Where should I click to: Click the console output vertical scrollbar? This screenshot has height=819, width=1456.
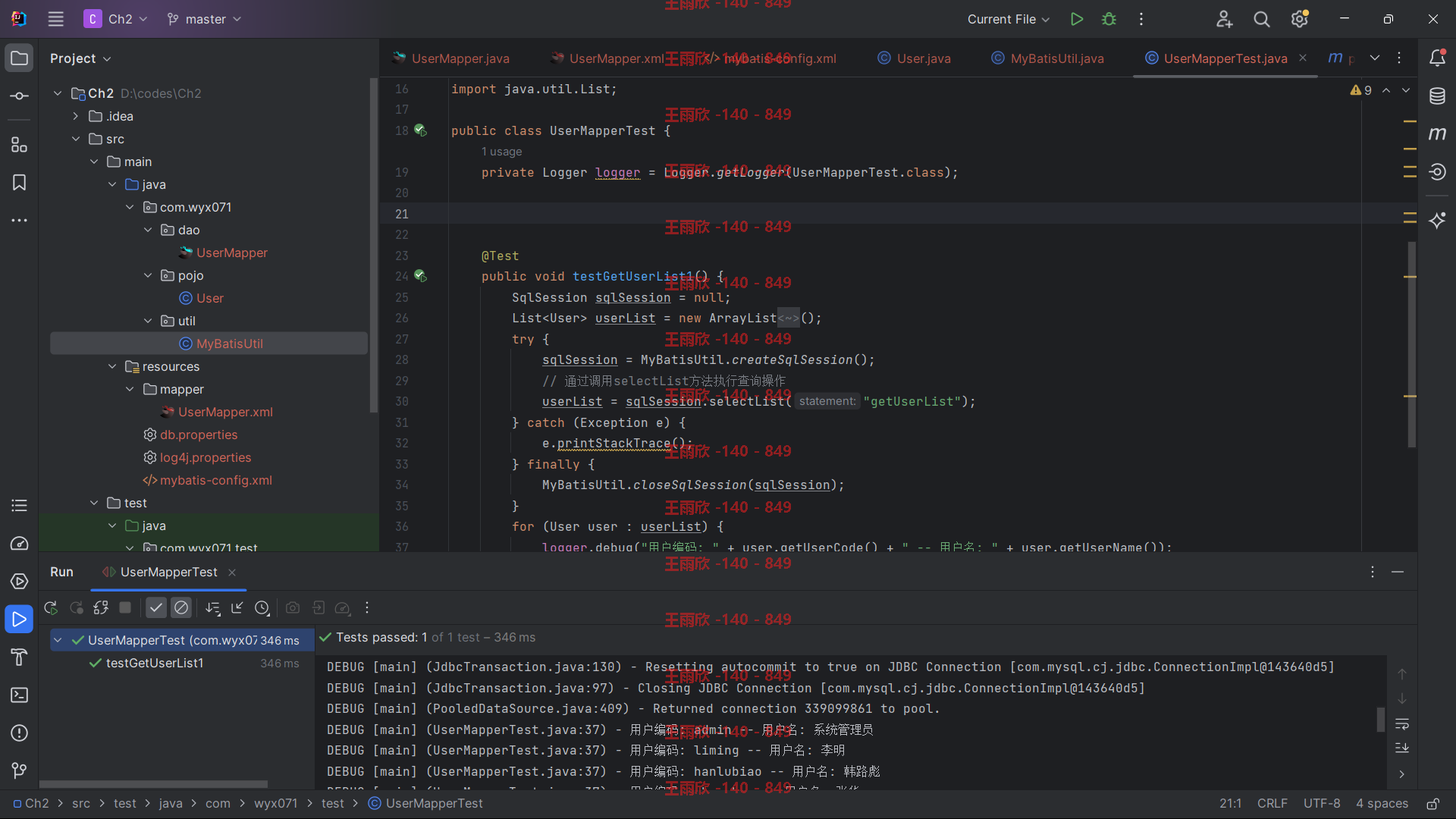pos(1381,719)
